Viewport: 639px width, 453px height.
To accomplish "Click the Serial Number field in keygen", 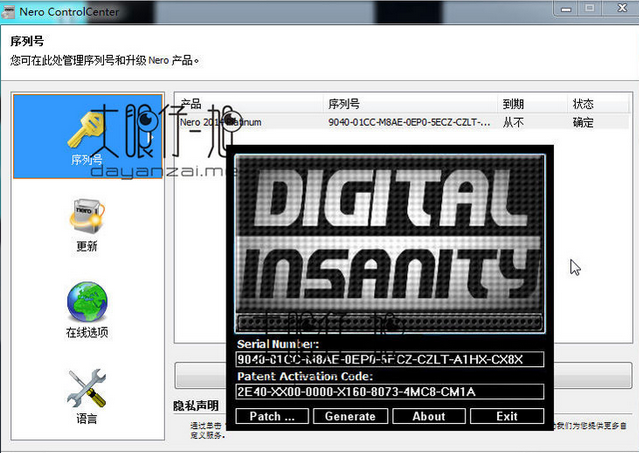I will click(390, 359).
